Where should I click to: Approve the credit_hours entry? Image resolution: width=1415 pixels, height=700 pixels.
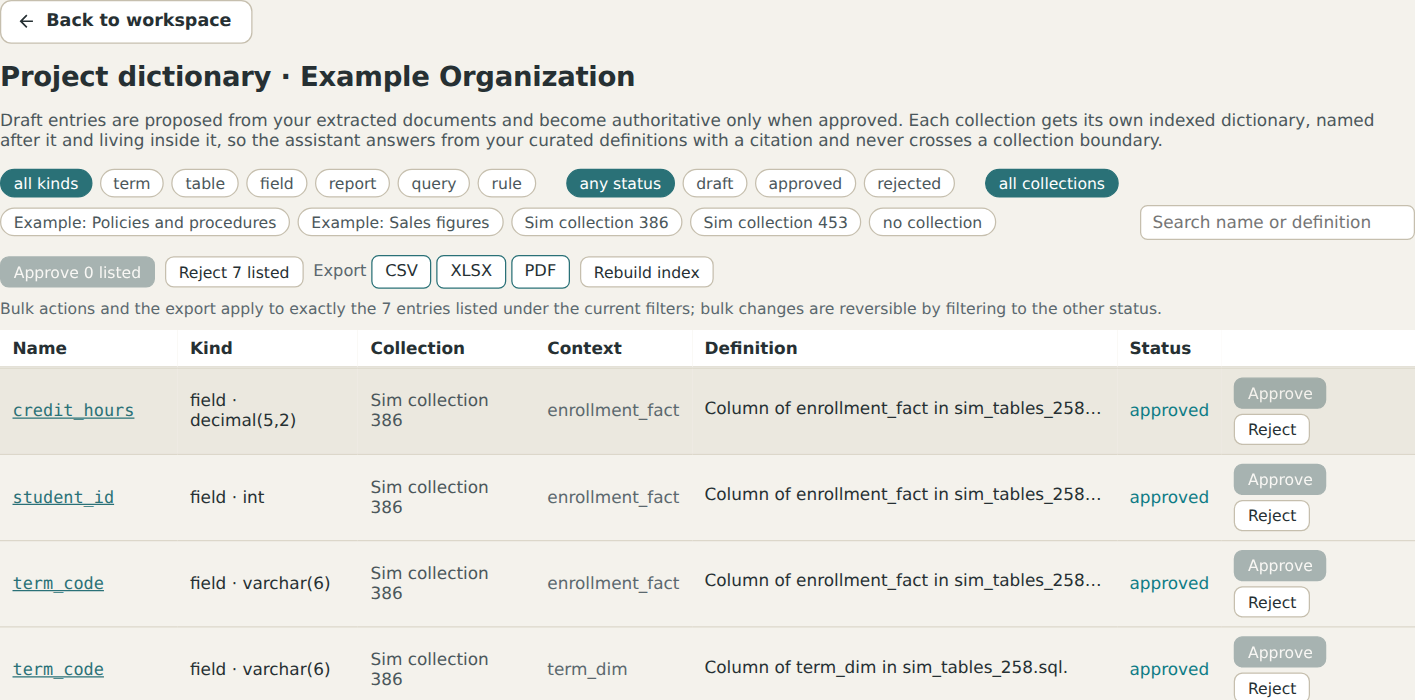(x=1280, y=393)
